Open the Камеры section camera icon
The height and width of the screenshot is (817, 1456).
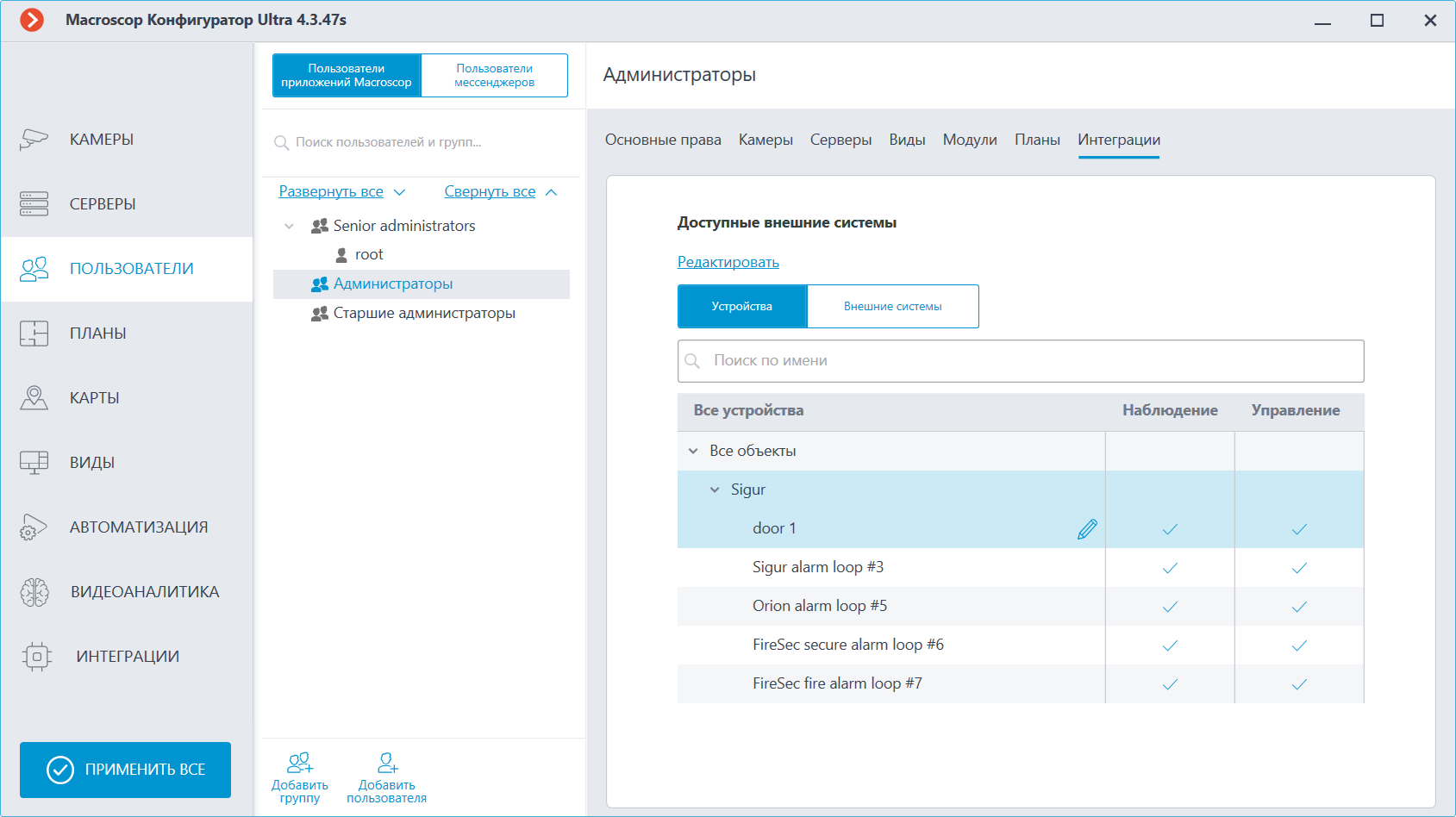(34, 139)
